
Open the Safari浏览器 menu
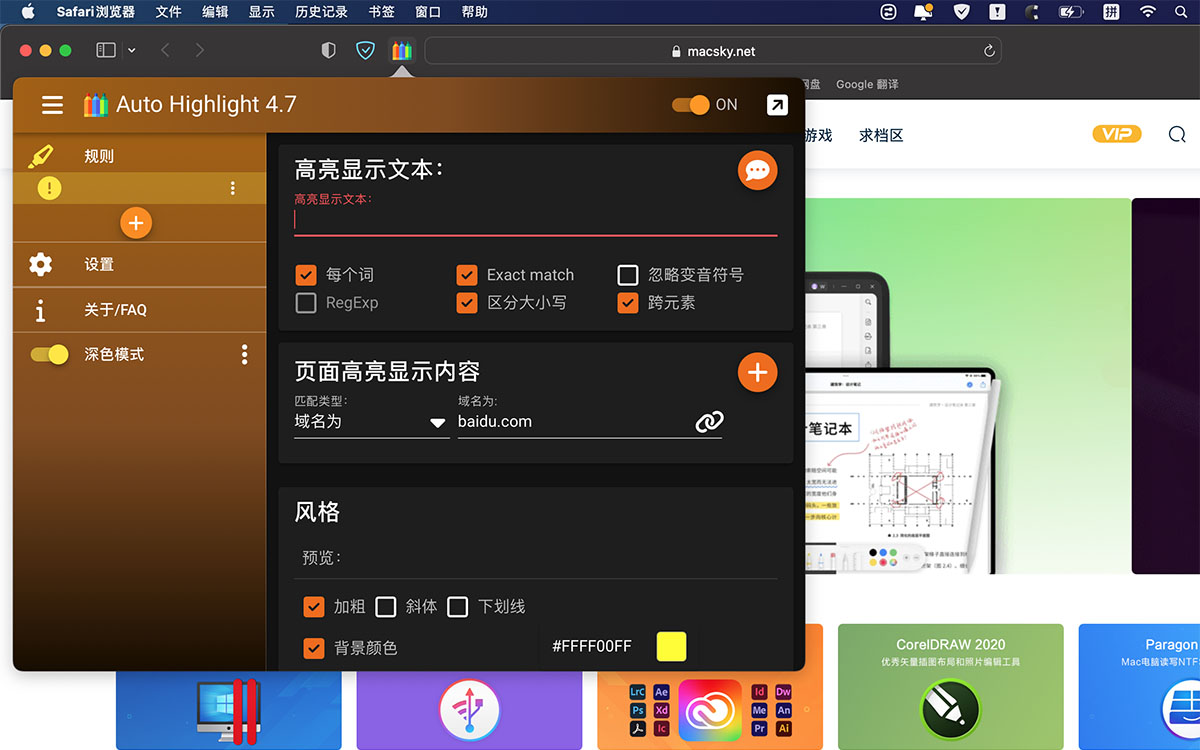96,12
